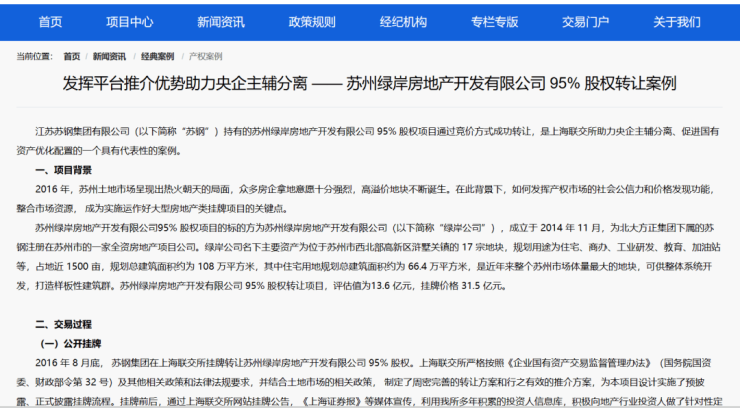Image resolution: width=740 pixels, height=408 pixels.
Task: Navigate to 经典案例 via the breadcrumb
Action: point(157,57)
